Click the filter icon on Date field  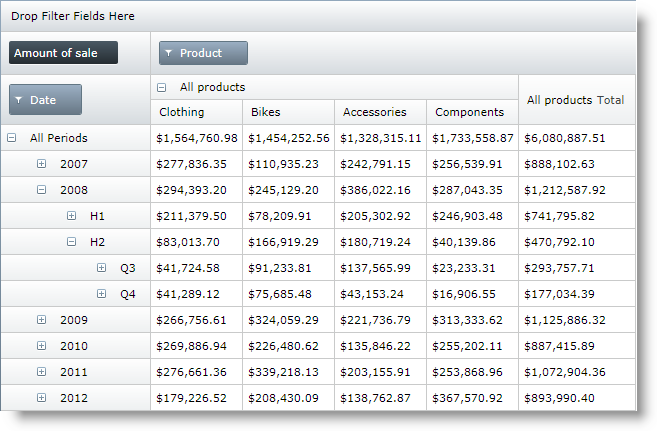tap(19, 100)
